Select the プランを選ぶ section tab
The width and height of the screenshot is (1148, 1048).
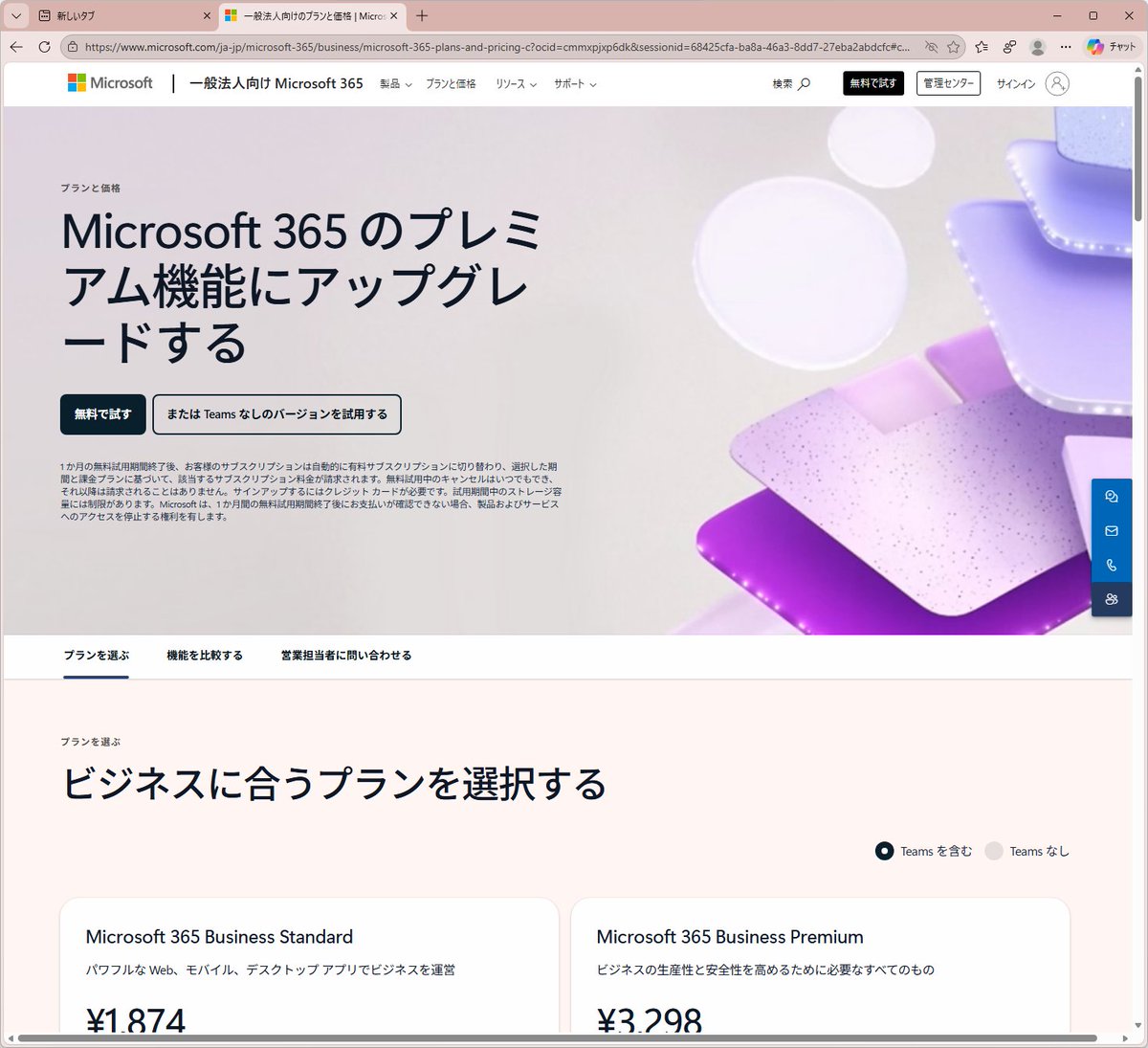tap(96, 656)
